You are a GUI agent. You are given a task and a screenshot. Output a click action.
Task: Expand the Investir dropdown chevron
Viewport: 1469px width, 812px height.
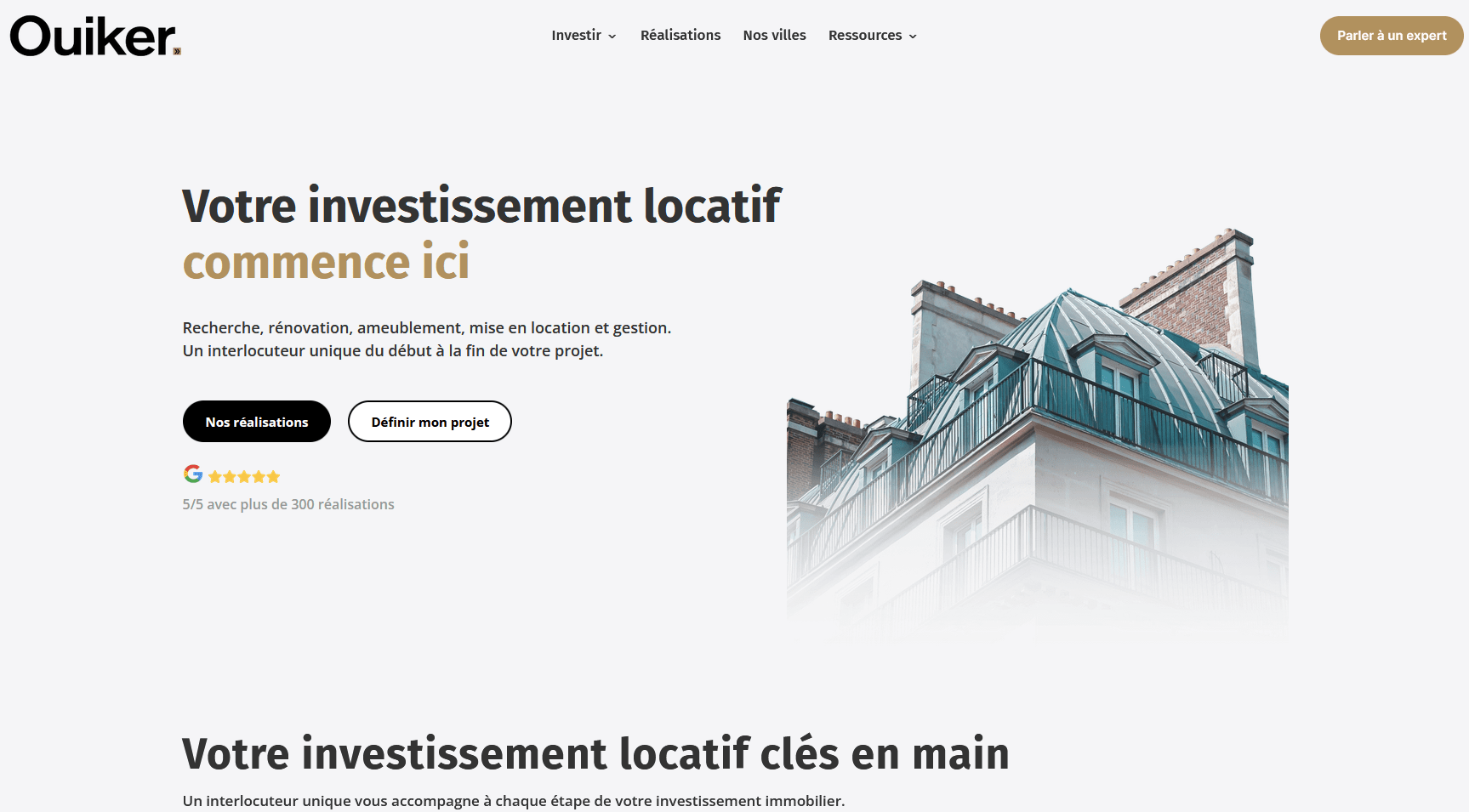point(612,37)
